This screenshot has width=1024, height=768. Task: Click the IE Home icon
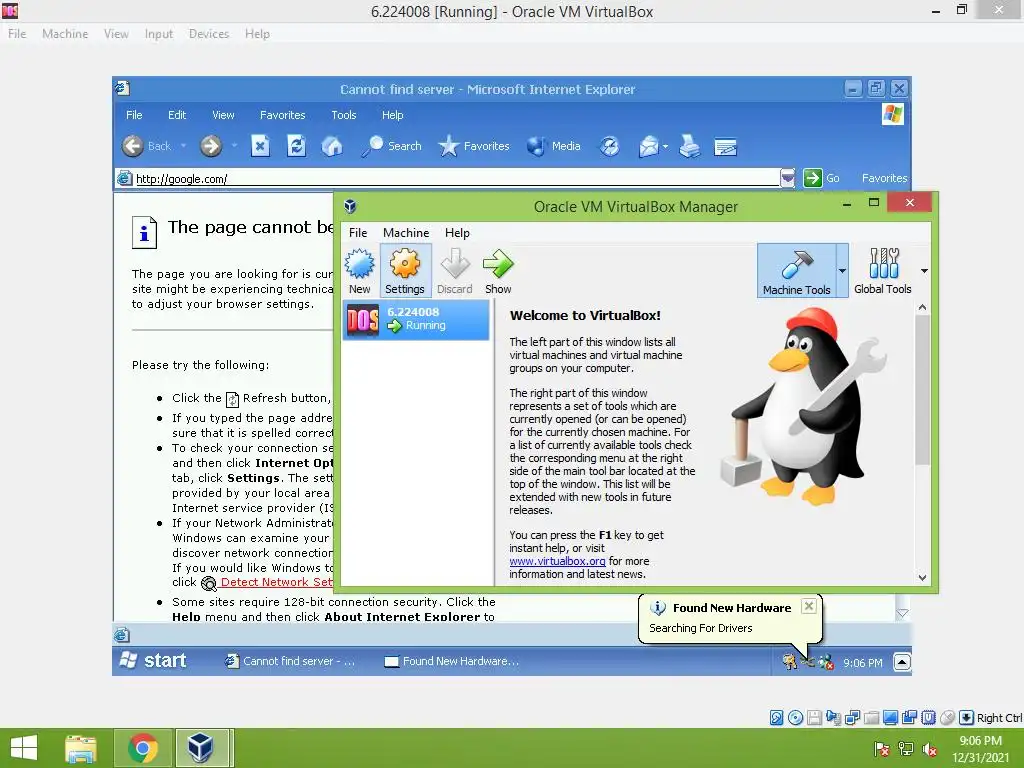(x=332, y=146)
